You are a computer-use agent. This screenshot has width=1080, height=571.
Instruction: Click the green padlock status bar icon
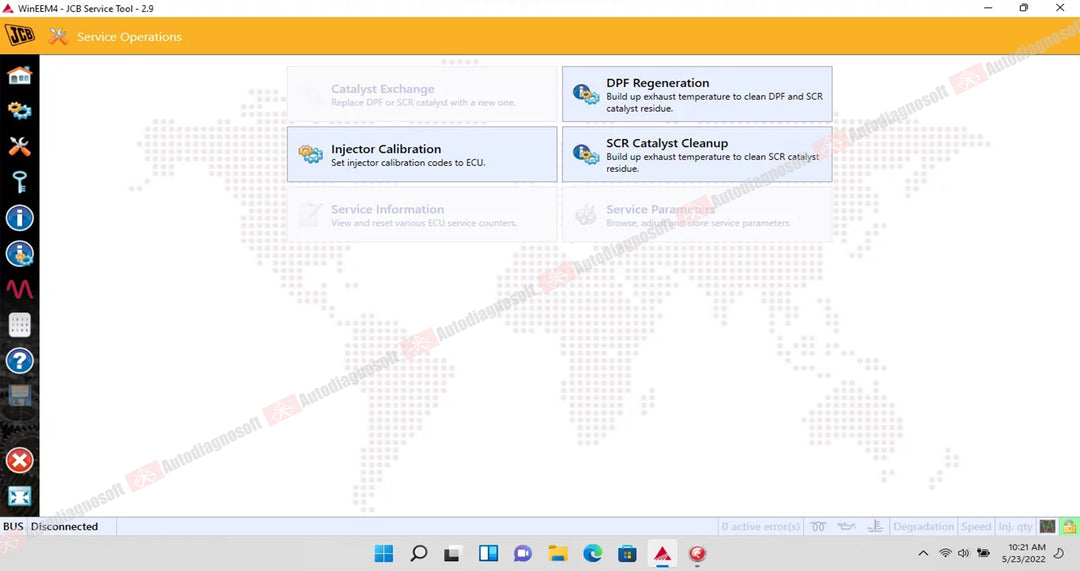coord(1069,527)
